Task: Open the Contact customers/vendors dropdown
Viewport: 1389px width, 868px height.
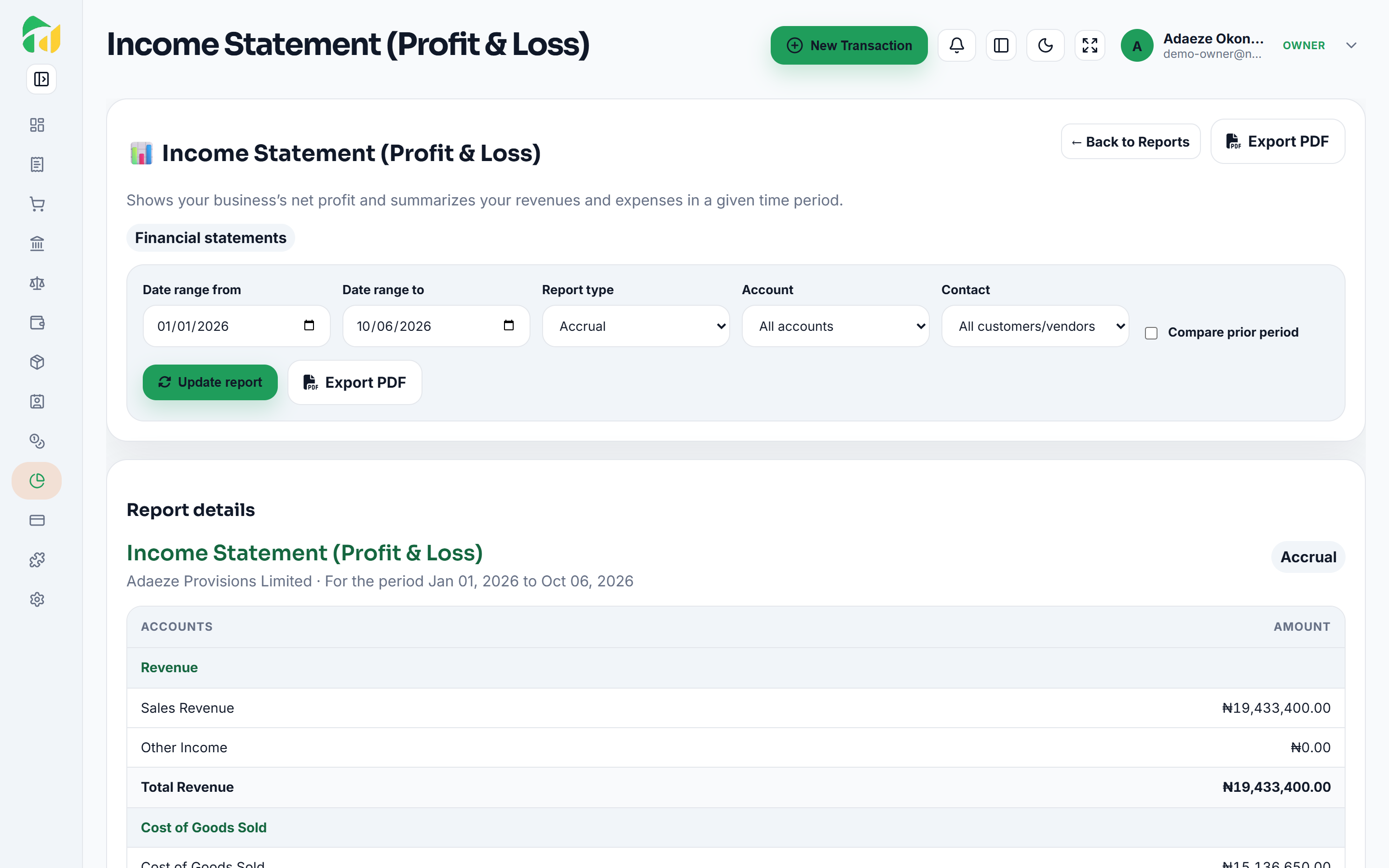Action: [1035, 326]
